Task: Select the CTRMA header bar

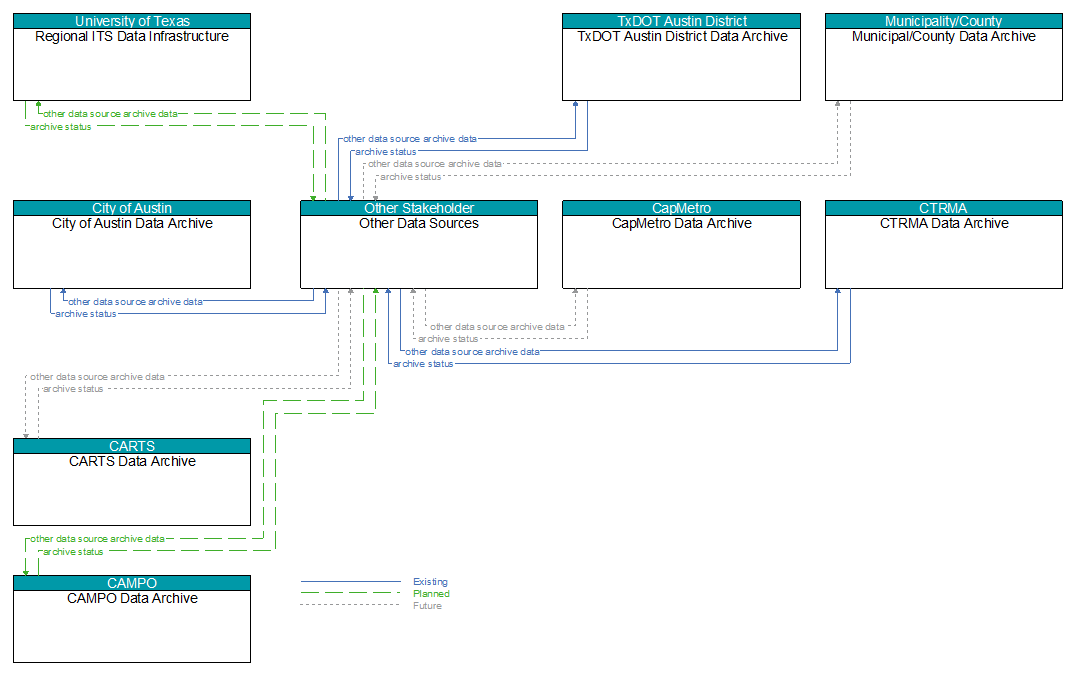Action: click(x=944, y=208)
